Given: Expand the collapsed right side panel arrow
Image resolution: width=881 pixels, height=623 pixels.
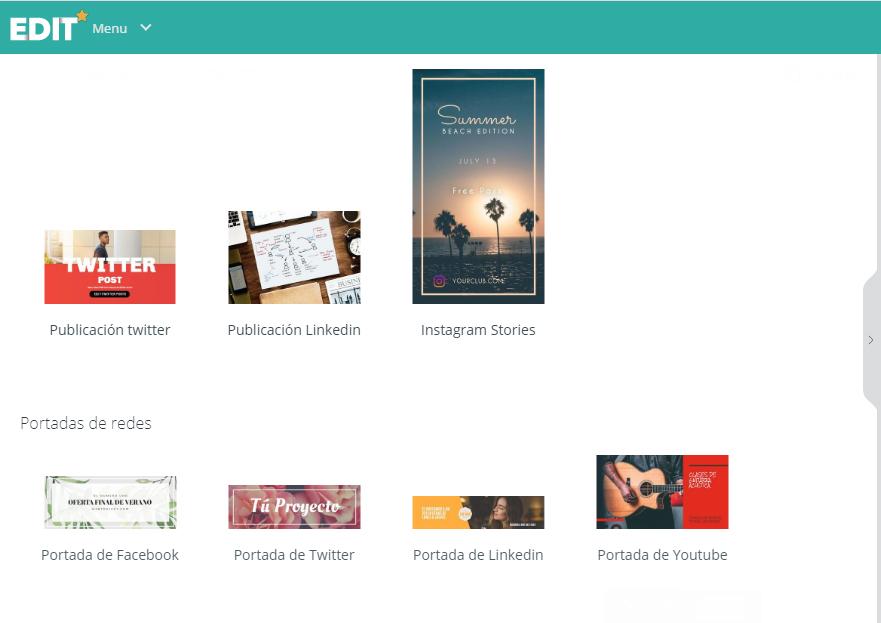Looking at the screenshot, I should point(870,340).
